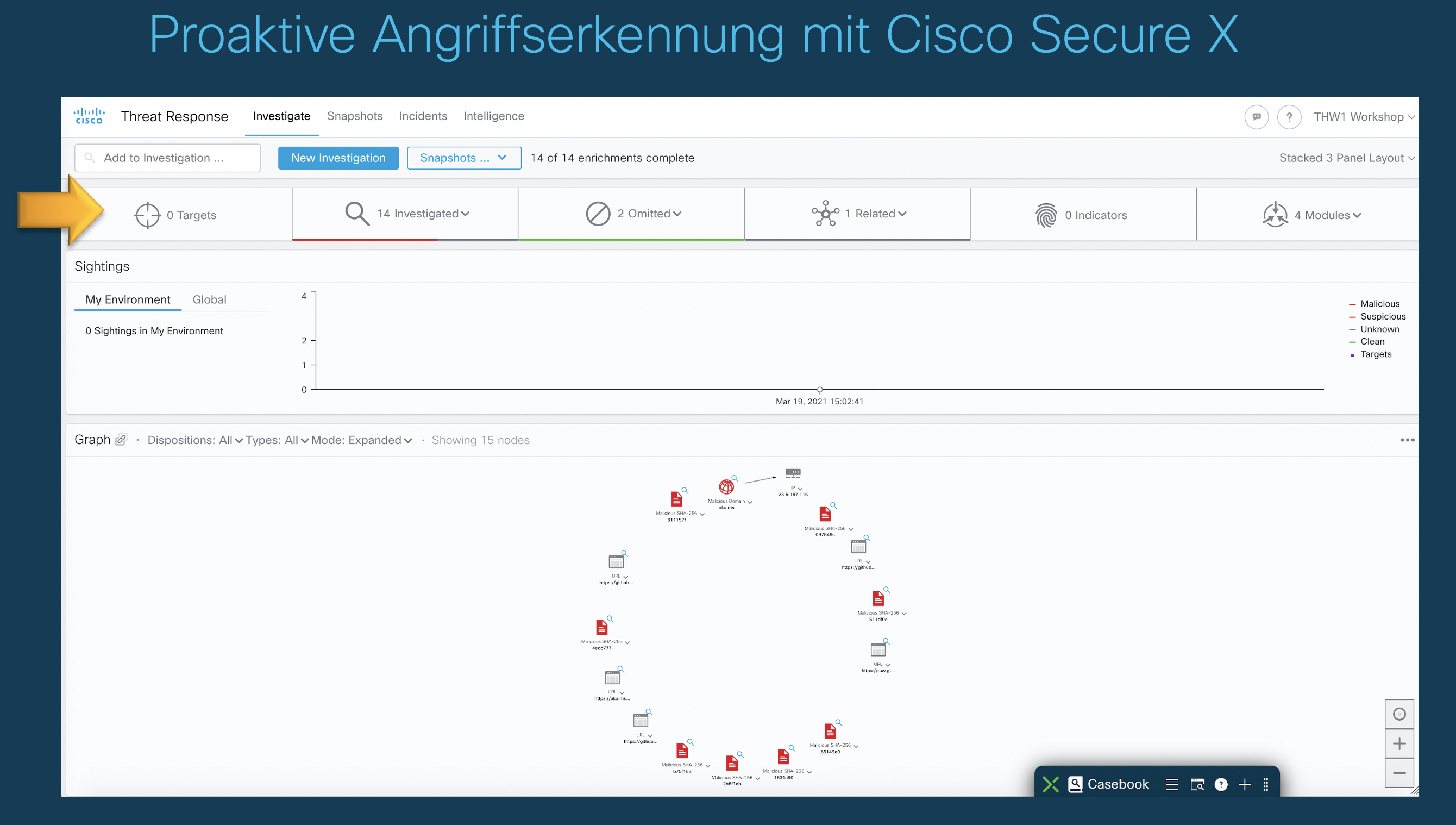Open the feedback chat bubble icon
1456x825 pixels.
click(1256, 117)
